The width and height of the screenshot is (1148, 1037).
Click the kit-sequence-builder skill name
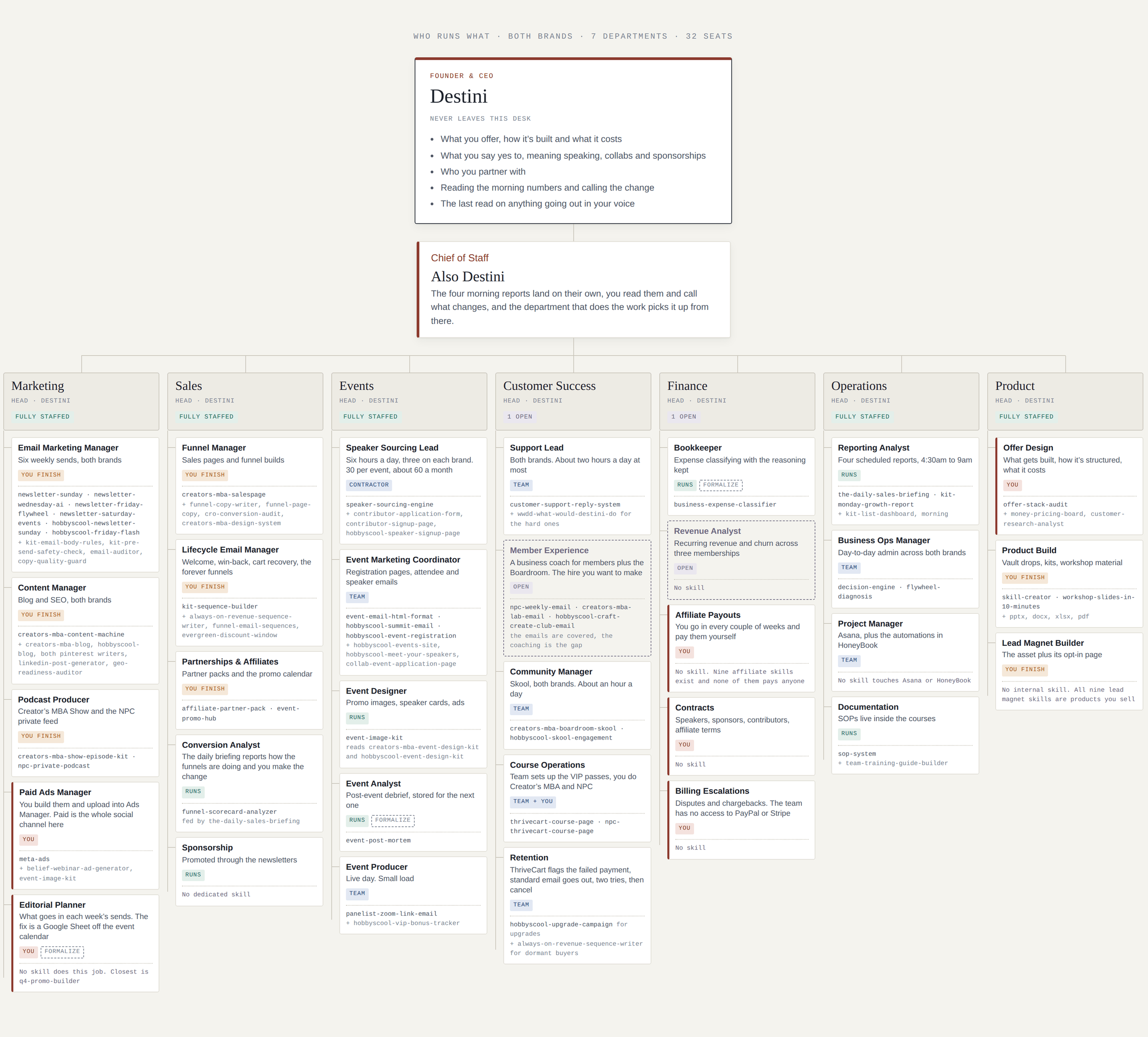(220, 607)
